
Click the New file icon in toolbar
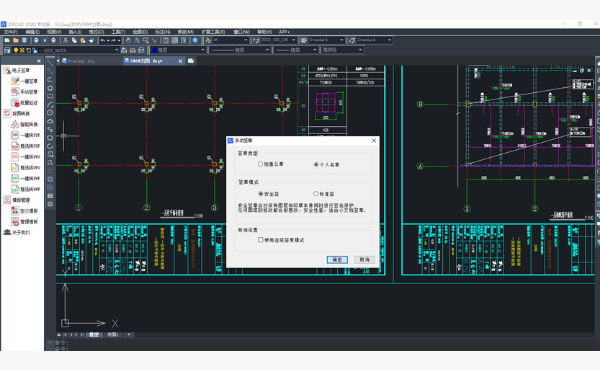[x=7, y=40]
